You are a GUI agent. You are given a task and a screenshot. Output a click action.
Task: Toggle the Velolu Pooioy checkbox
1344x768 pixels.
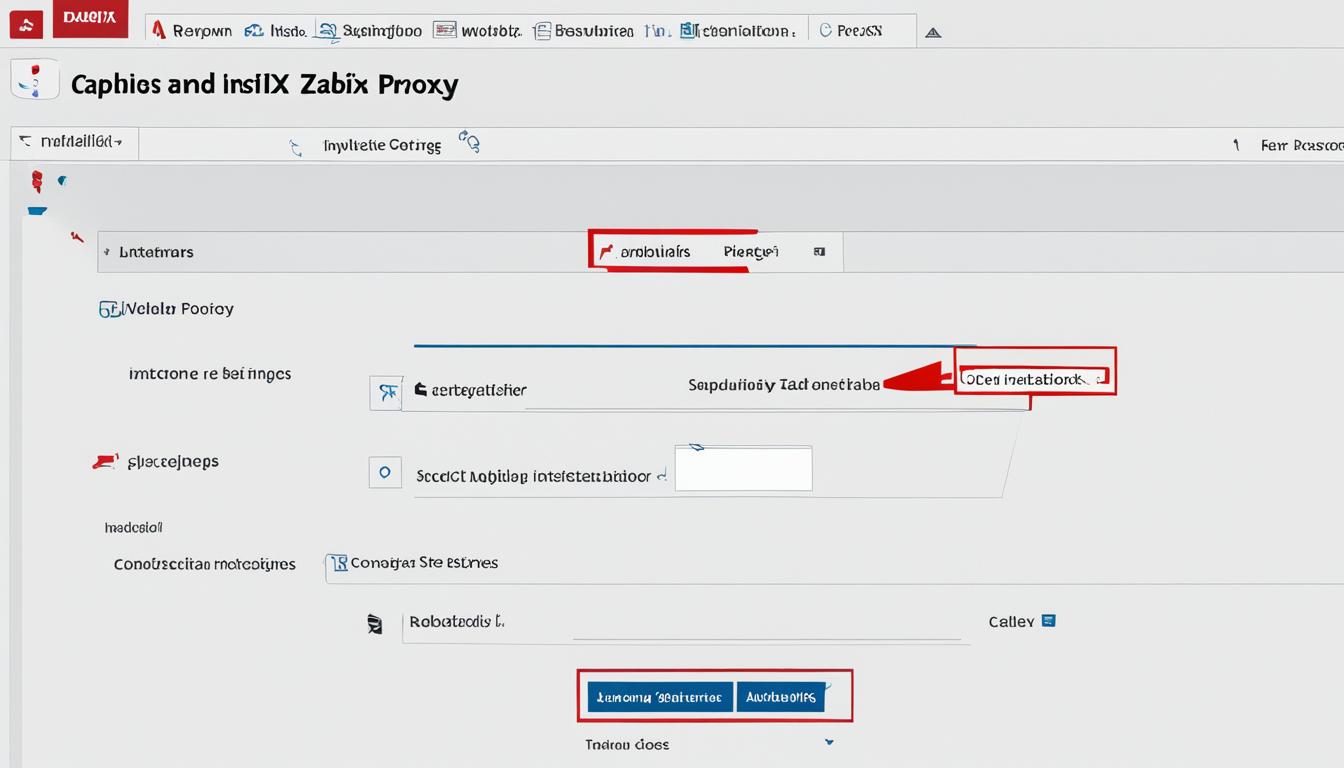click(x=108, y=309)
